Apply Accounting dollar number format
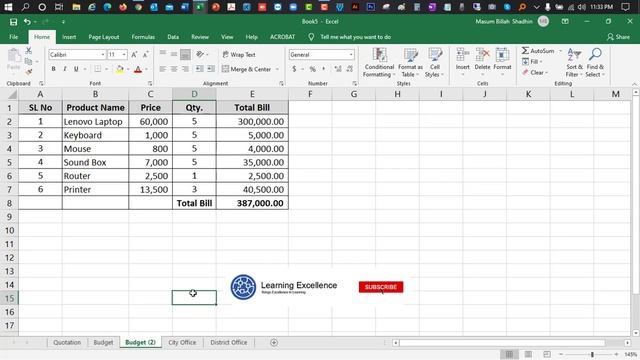This screenshot has width=640, height=360. point(294,69)
